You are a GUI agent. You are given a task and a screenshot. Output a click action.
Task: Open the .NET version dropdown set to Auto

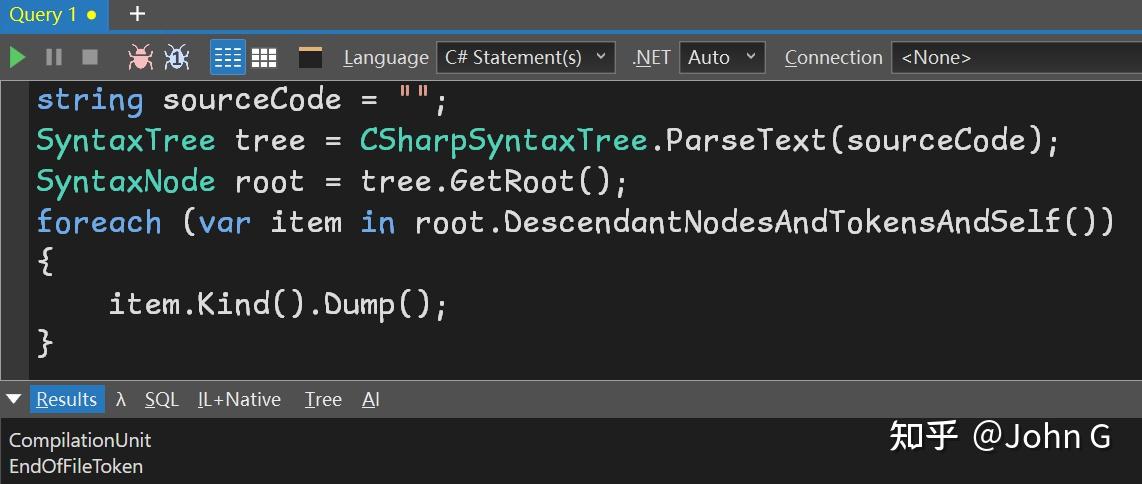point(722,57)
